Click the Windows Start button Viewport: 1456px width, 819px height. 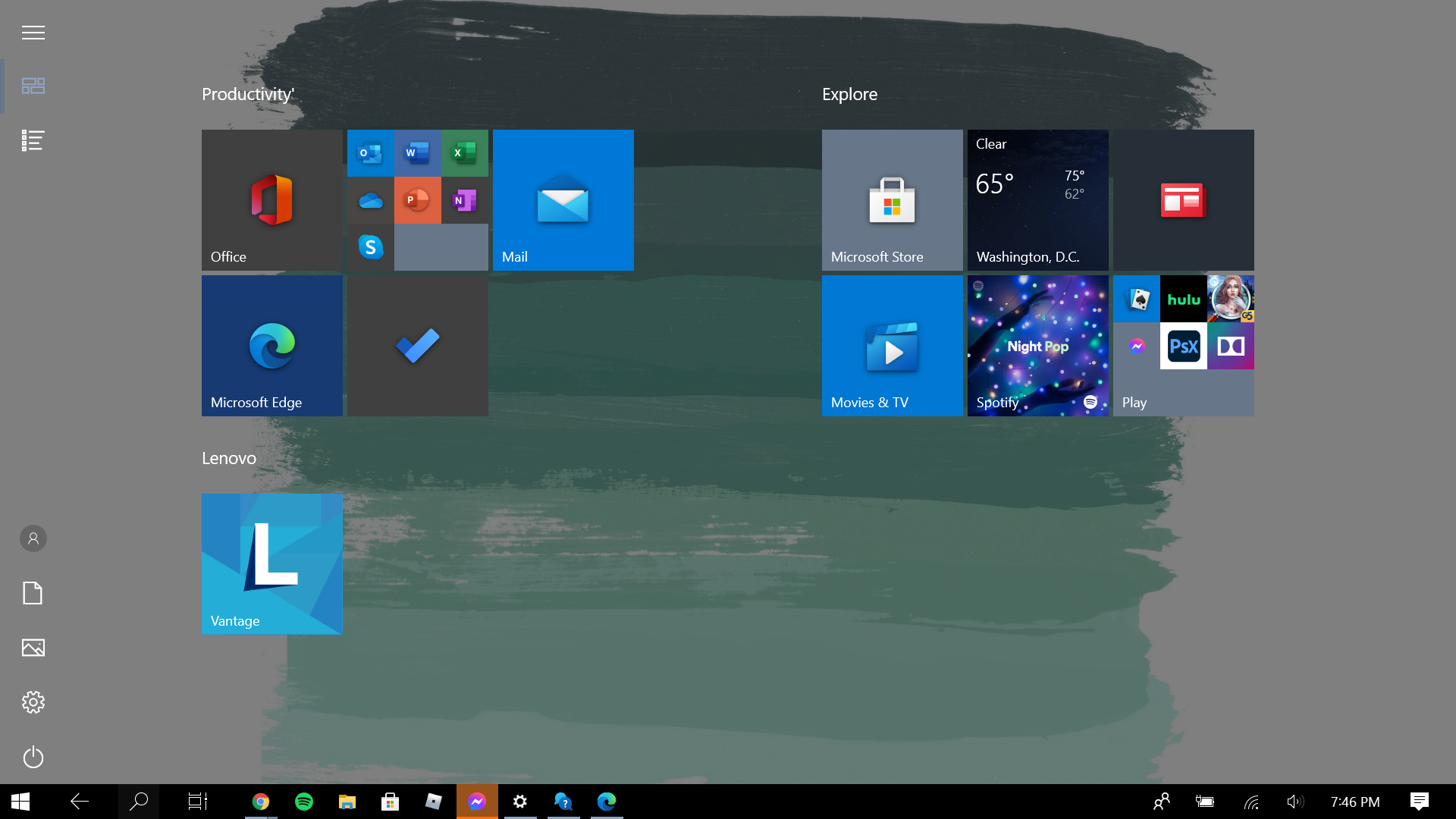pos(20,802)
